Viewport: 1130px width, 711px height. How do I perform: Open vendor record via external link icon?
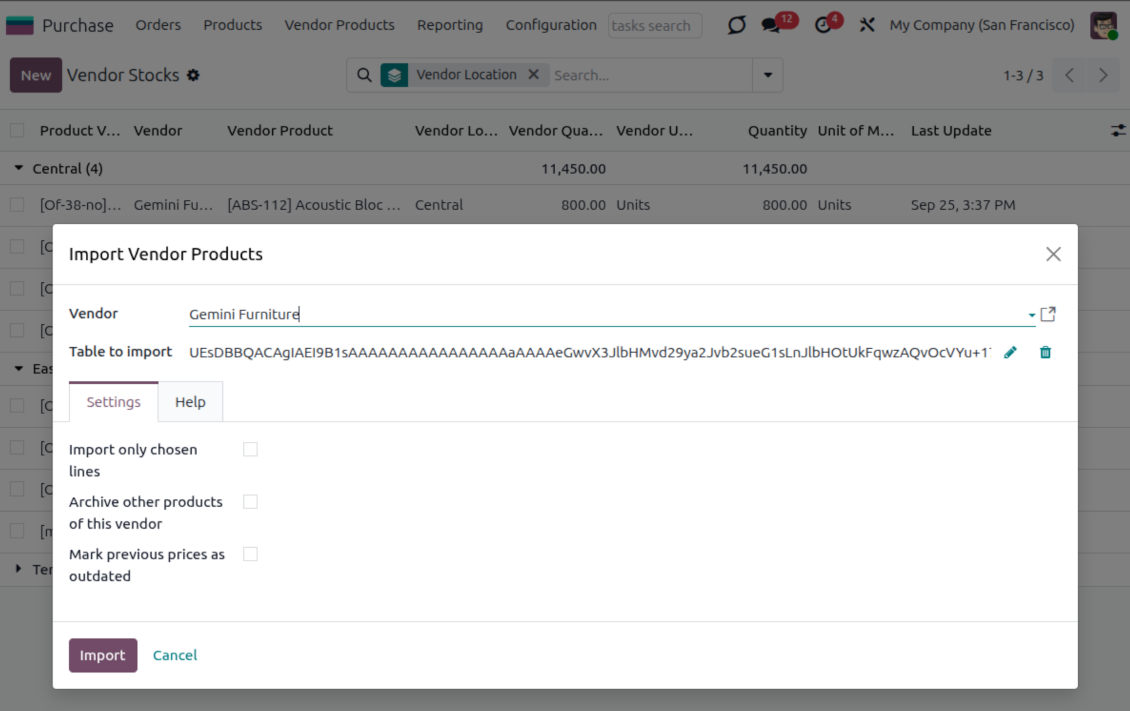(1048, 314)
